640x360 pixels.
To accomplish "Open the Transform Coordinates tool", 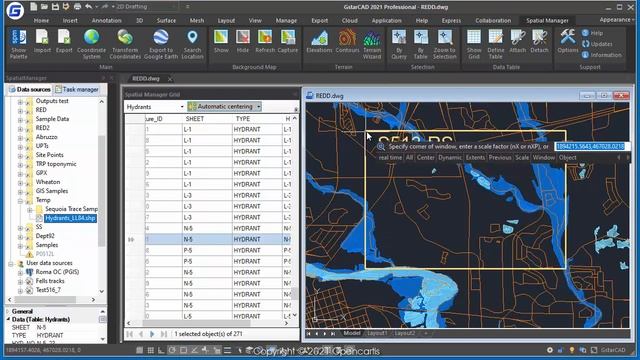I will 125,44.
